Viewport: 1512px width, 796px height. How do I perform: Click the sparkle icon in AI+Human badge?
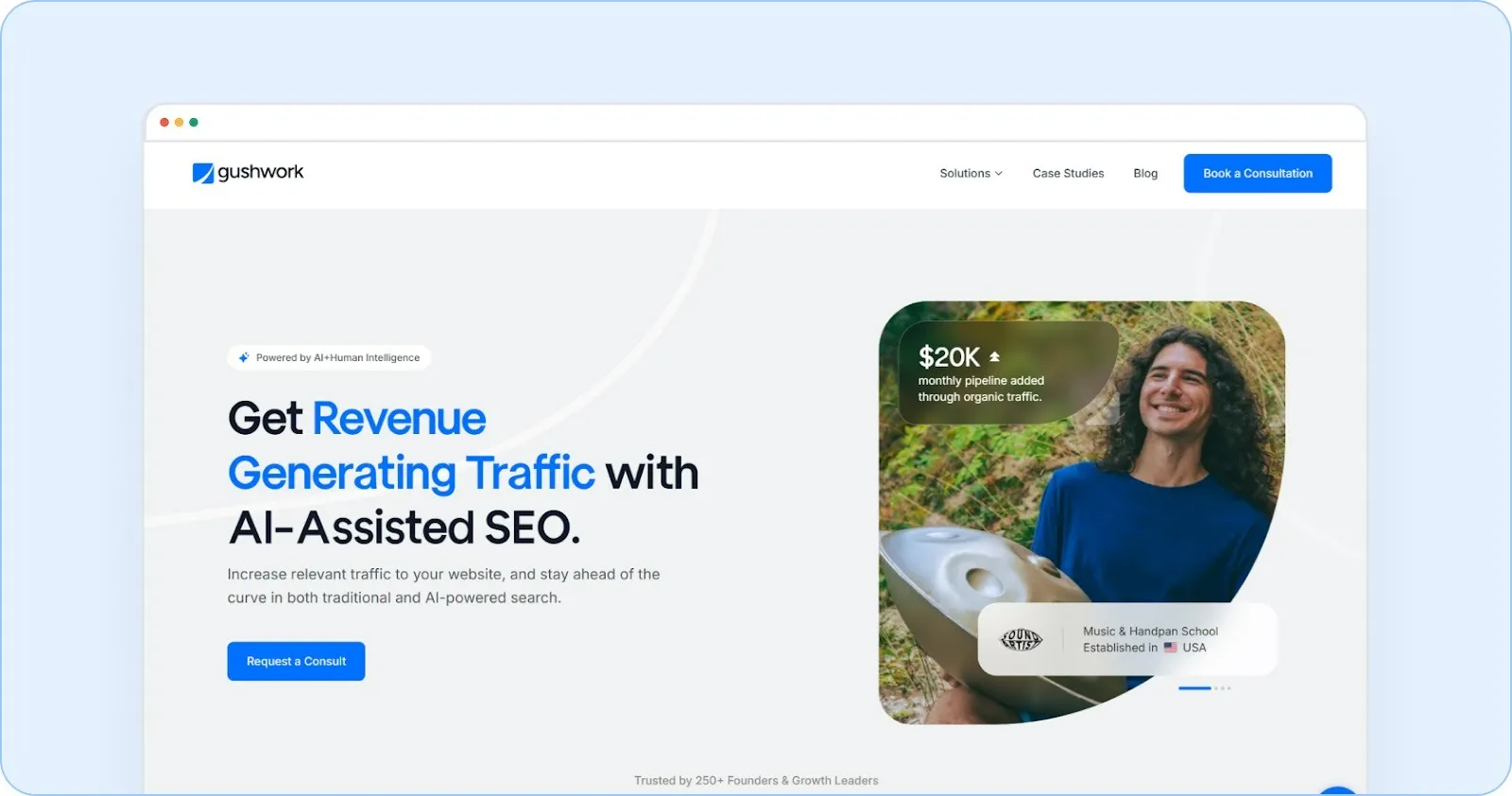coord(244,357)
